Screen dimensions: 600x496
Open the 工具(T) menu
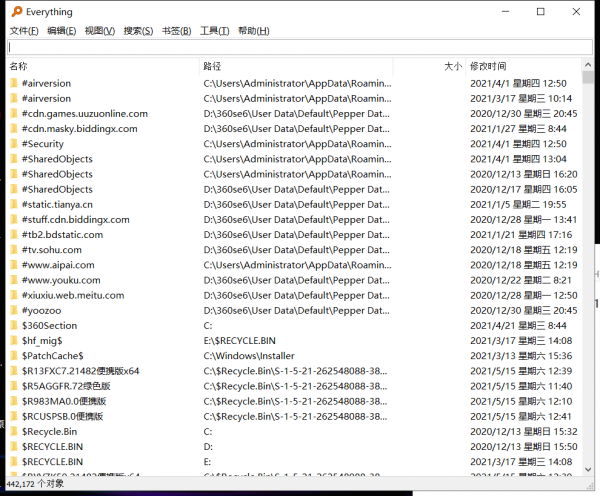[215, 31]
